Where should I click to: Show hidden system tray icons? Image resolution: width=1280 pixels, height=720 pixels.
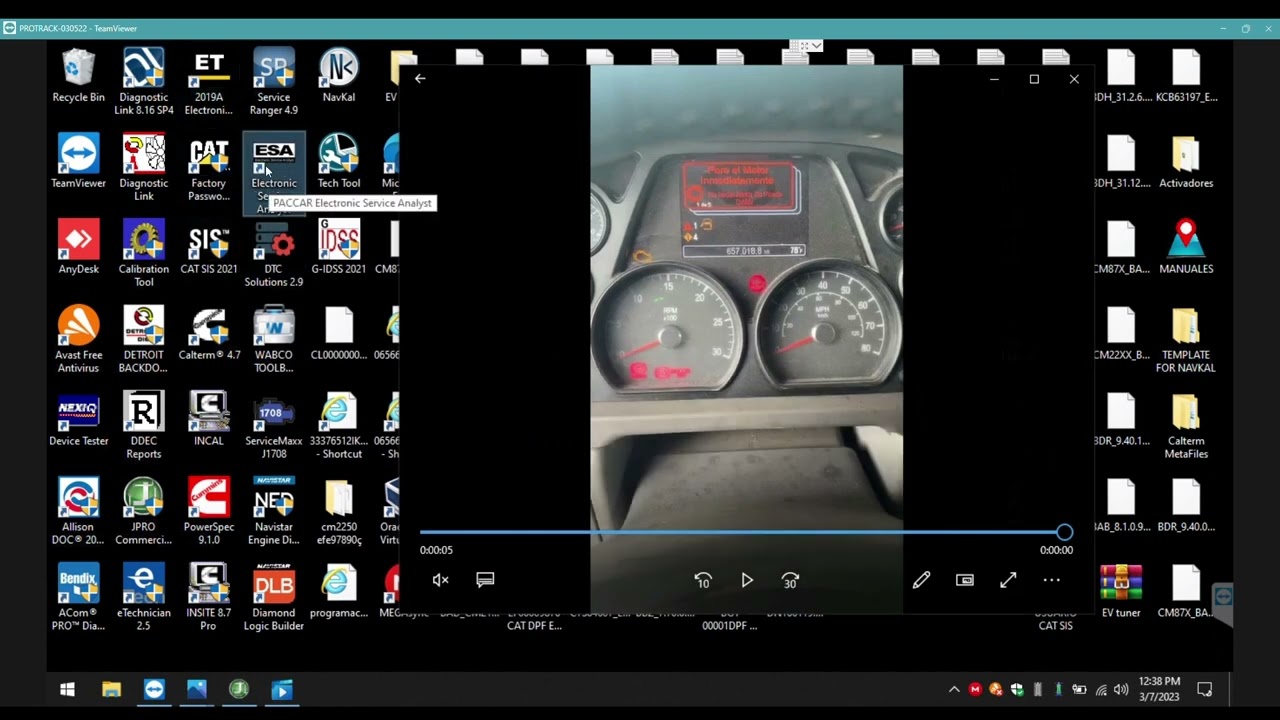pyautogui.click(x=954, y=689)
